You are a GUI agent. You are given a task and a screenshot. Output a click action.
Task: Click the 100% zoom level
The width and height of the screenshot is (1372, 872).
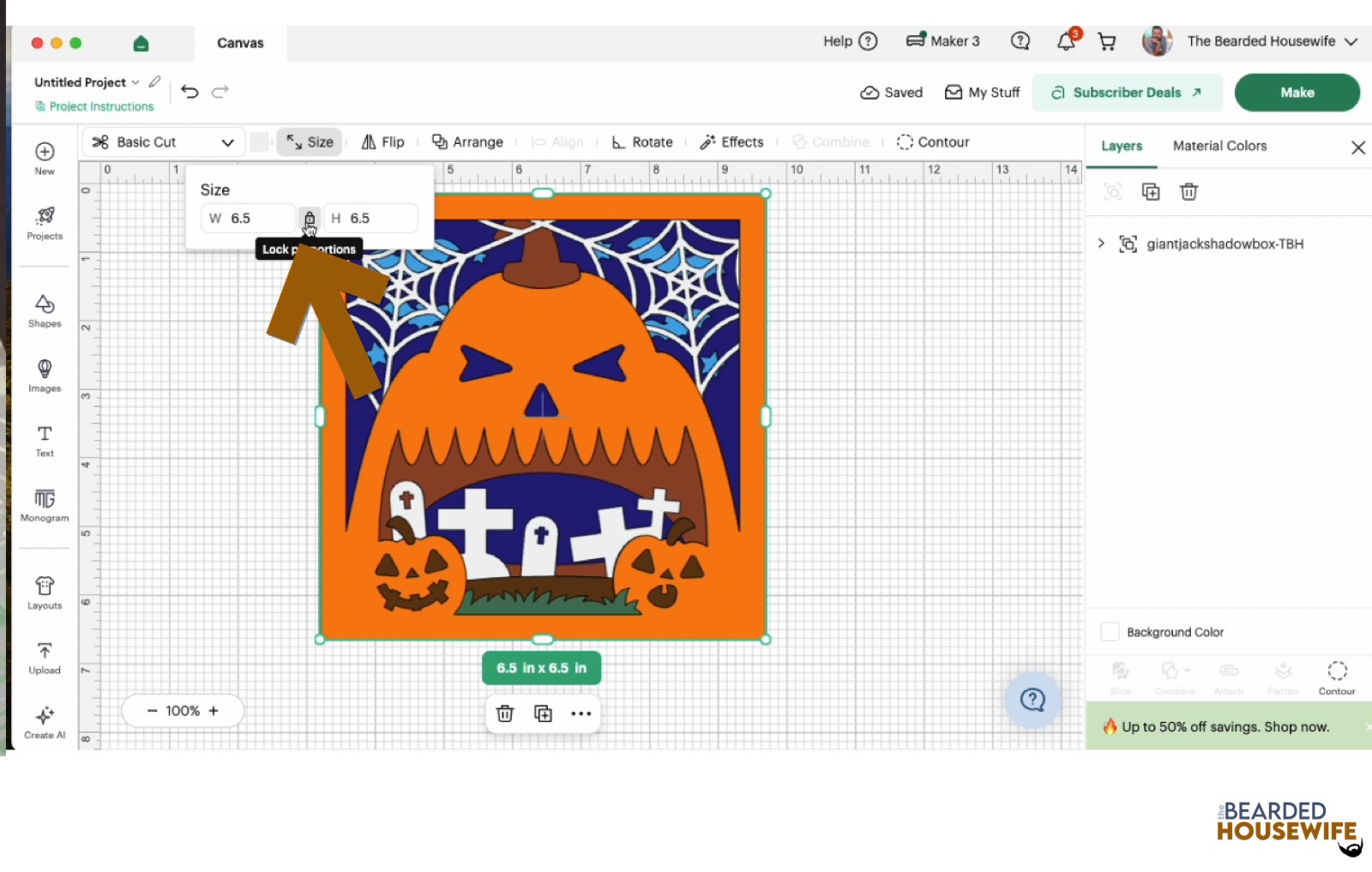click(x=183, y=711)
